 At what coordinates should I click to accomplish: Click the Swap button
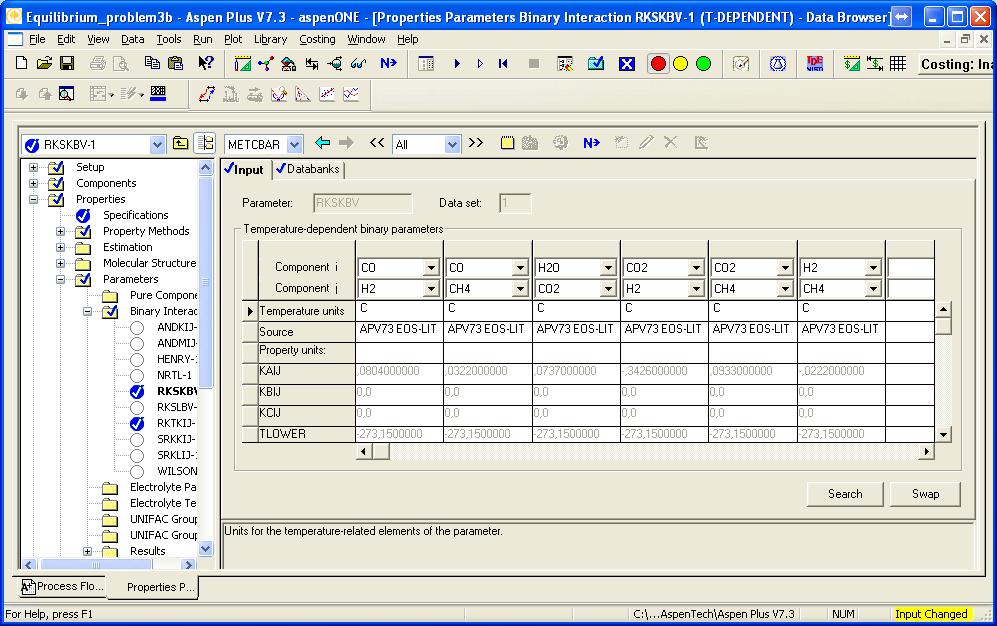pos(925,494)
